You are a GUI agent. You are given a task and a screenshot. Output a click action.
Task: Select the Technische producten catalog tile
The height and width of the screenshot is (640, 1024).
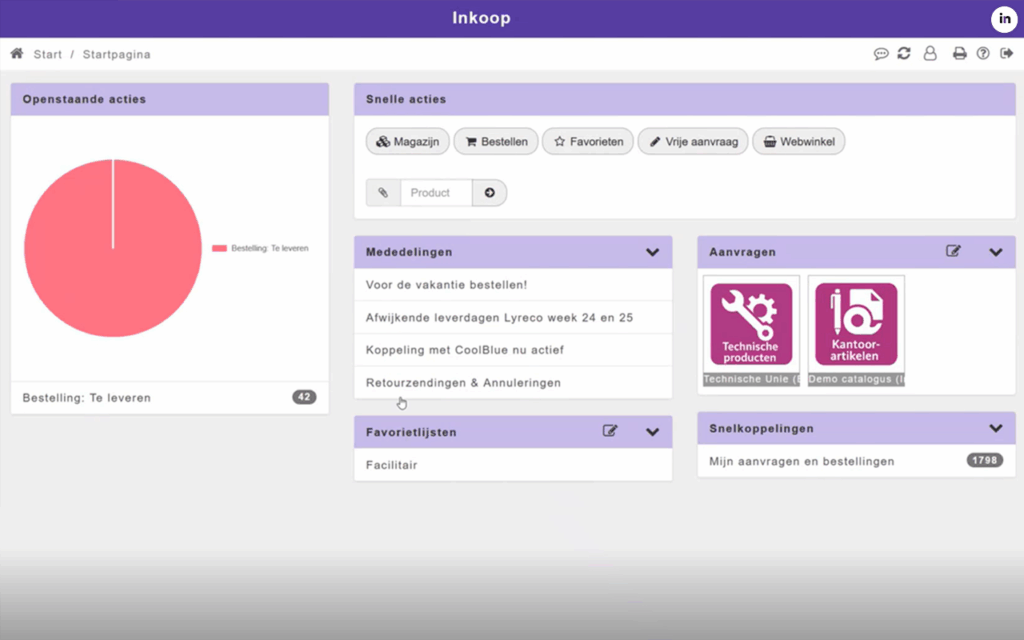(x=751, y=324)
